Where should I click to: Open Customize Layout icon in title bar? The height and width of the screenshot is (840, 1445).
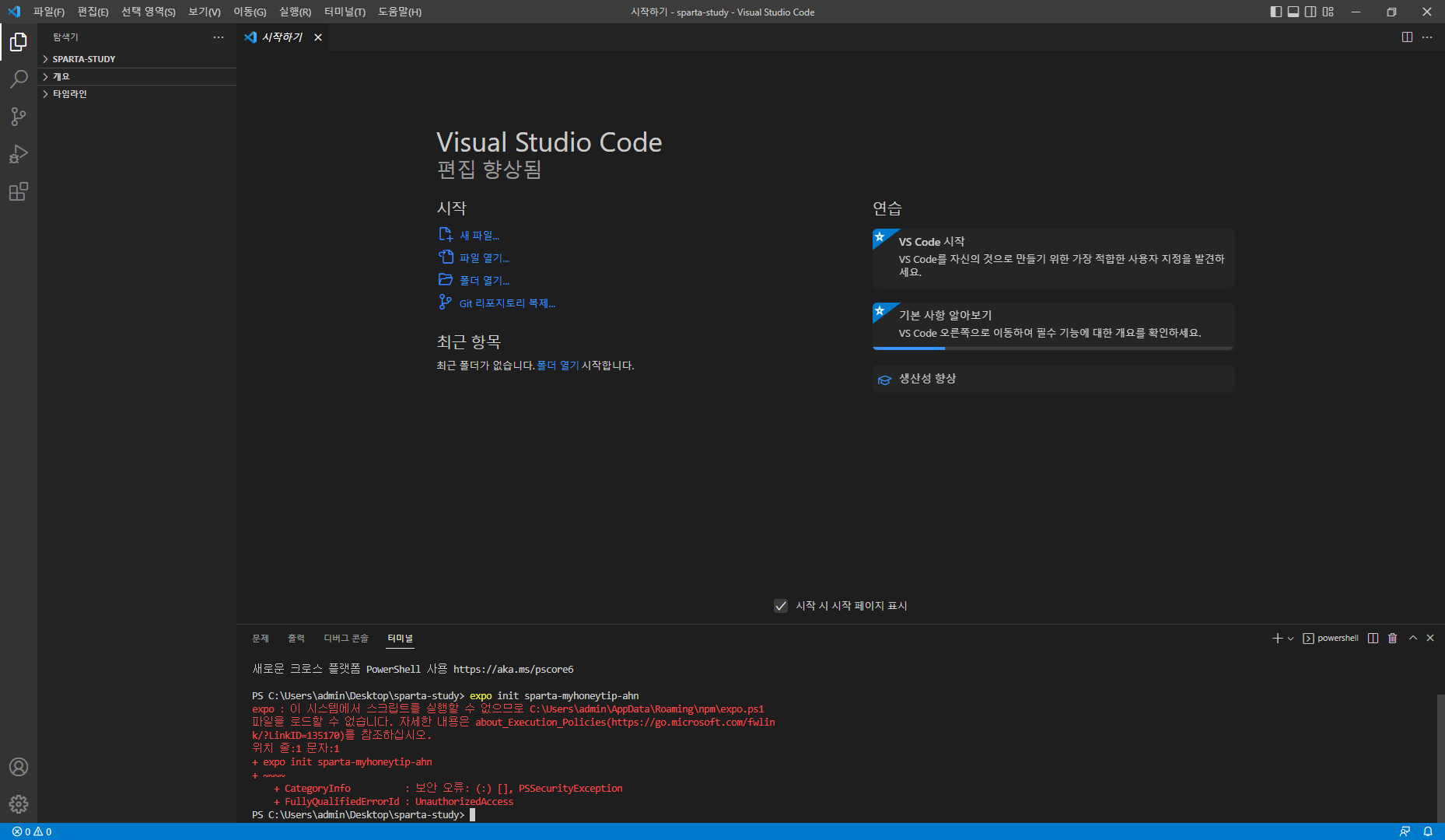(x=1328, y=12)
